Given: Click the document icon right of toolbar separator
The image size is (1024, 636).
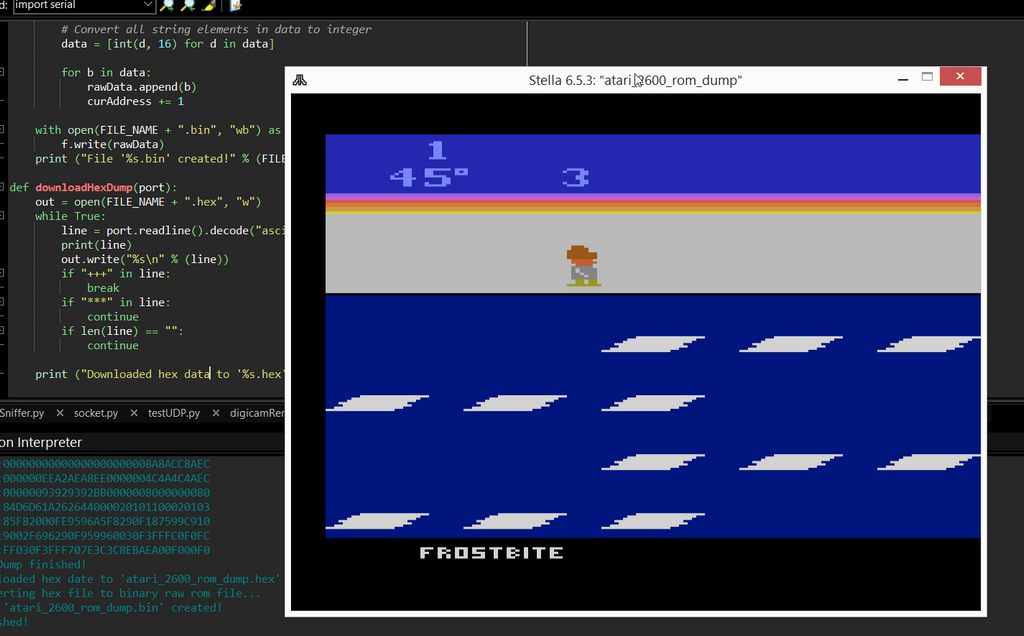Looking at the screenshot, I should (236, 5).
